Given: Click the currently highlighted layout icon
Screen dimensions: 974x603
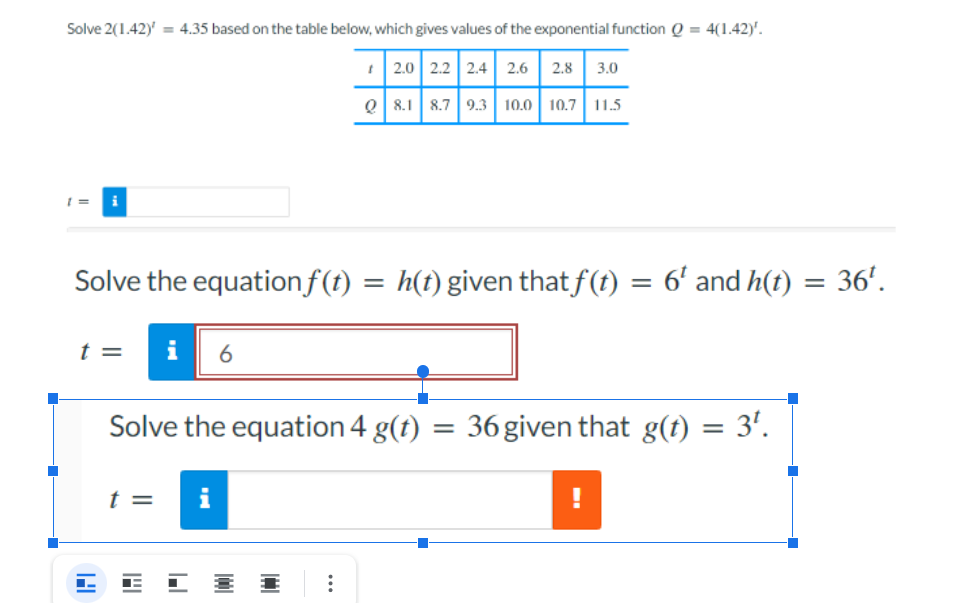Looking at the screenshot, I should pos(86,582).
